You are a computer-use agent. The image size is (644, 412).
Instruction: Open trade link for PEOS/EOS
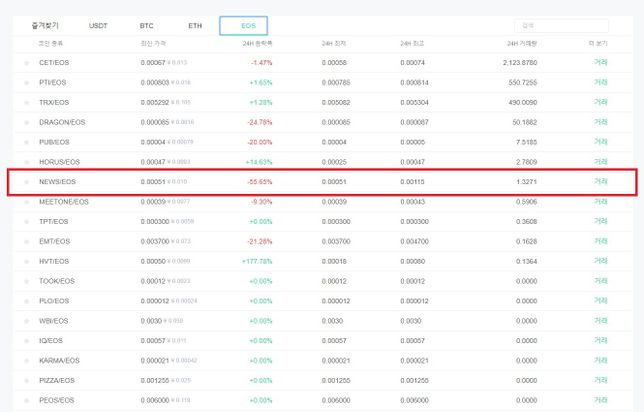tap(600, 400)
